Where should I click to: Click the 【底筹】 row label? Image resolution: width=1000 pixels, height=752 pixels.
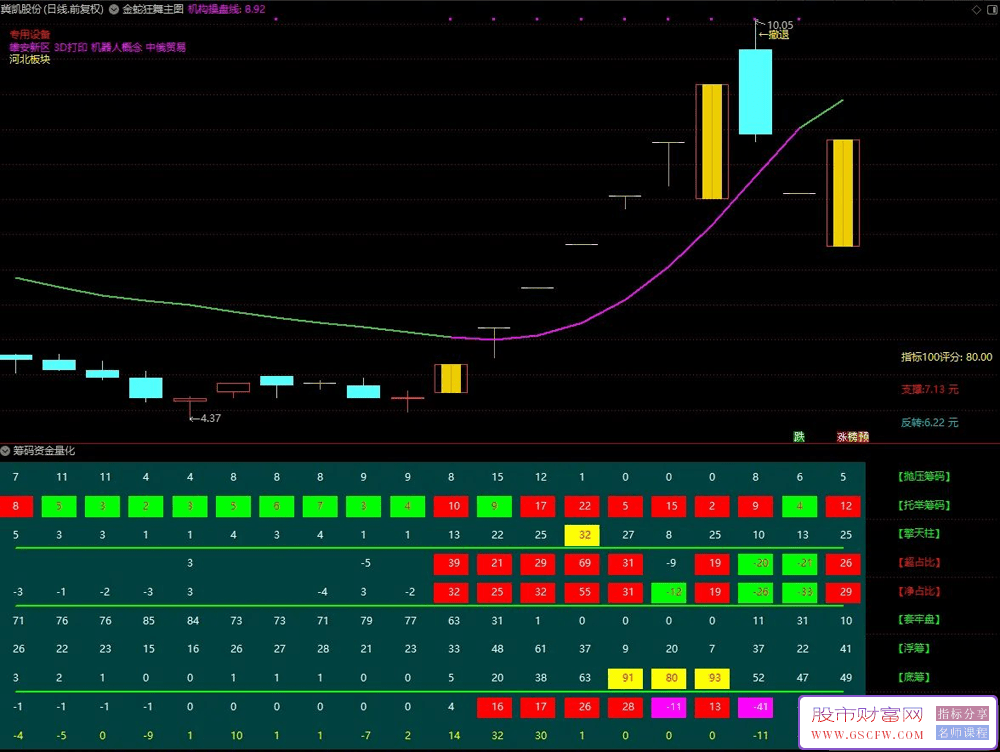tap(914, 677)
